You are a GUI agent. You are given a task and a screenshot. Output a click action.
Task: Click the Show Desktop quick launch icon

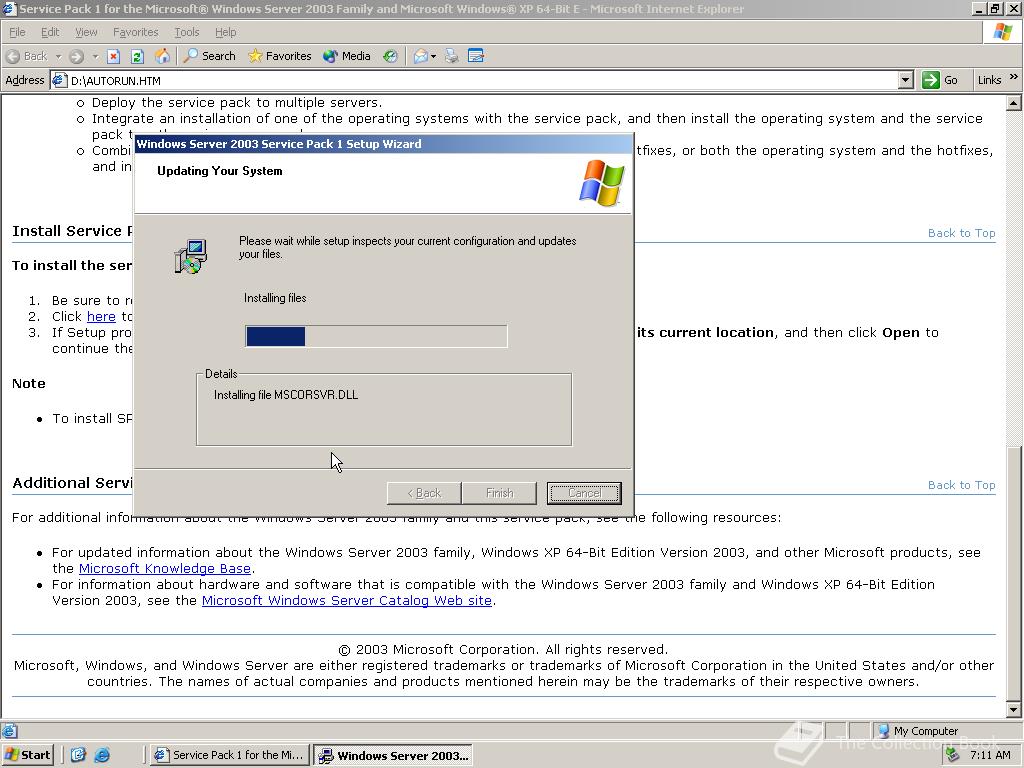(x=78, y=755)
